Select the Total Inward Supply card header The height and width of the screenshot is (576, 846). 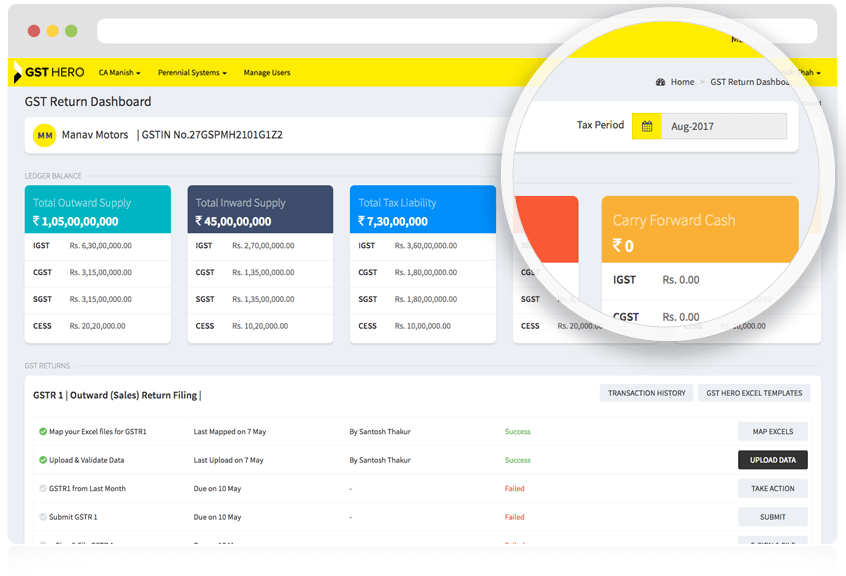pyautogui.click(x=260, y=209)
